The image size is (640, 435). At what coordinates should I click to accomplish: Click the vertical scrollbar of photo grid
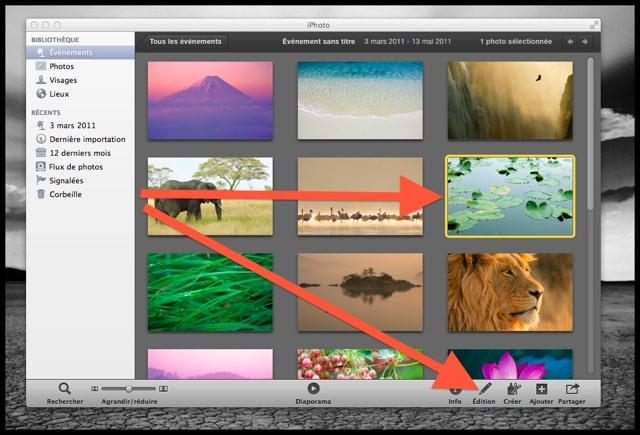click(x=590, y=134)
